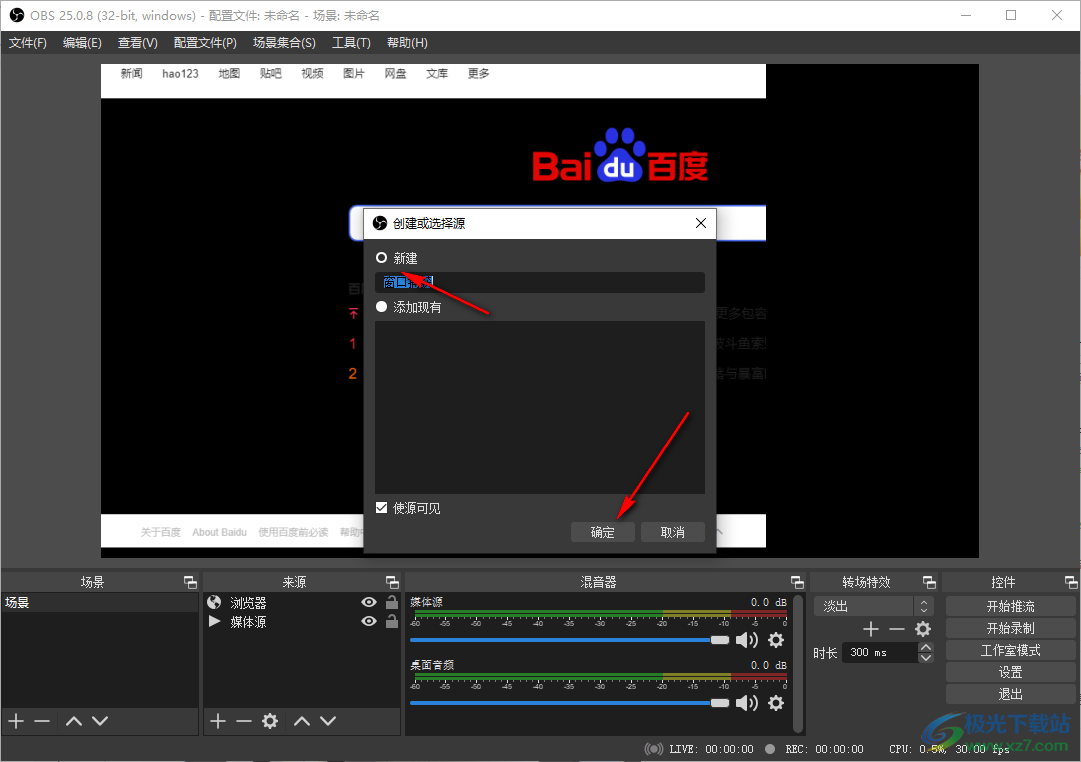Click the new source name field
Screen dimensions: 1081x762
coord(540,282)
